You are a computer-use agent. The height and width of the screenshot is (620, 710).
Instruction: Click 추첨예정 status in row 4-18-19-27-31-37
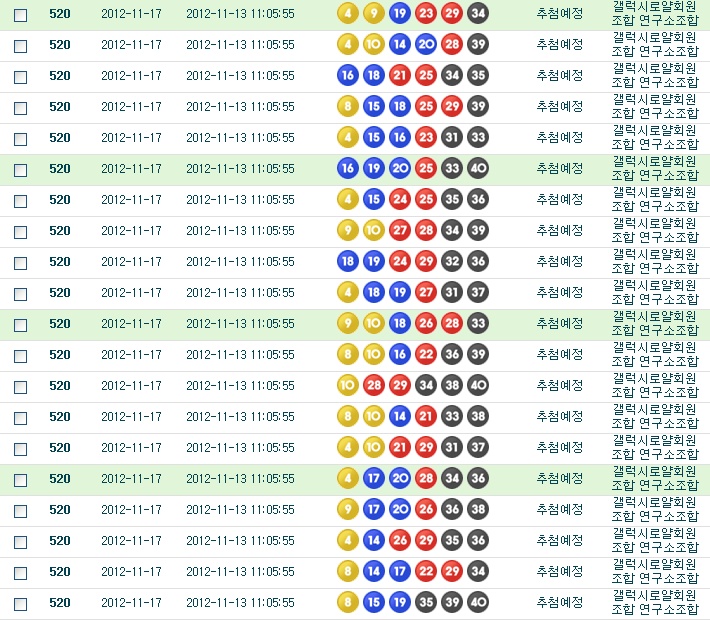pyautogui.click(x=559, y=292)
